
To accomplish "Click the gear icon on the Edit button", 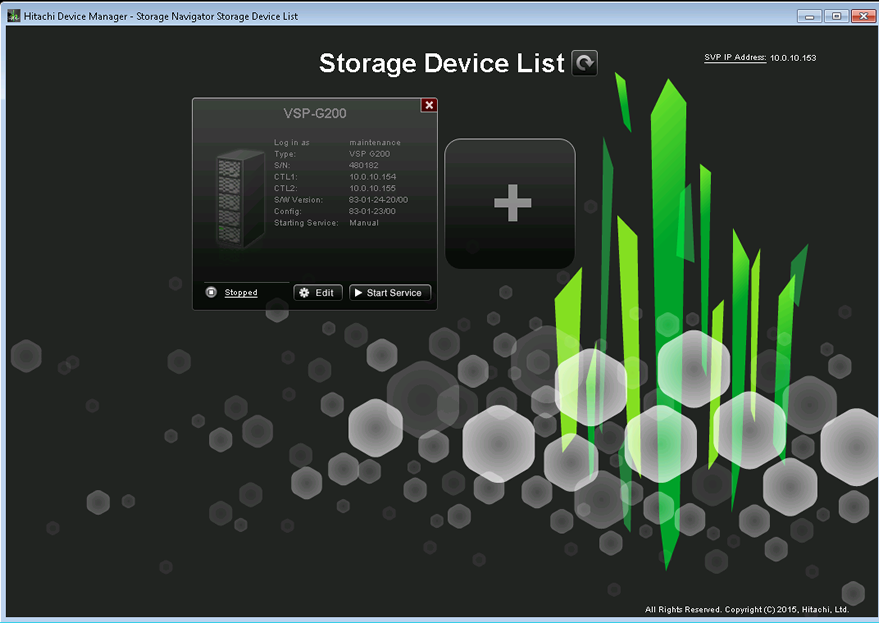I will point(303,292).
